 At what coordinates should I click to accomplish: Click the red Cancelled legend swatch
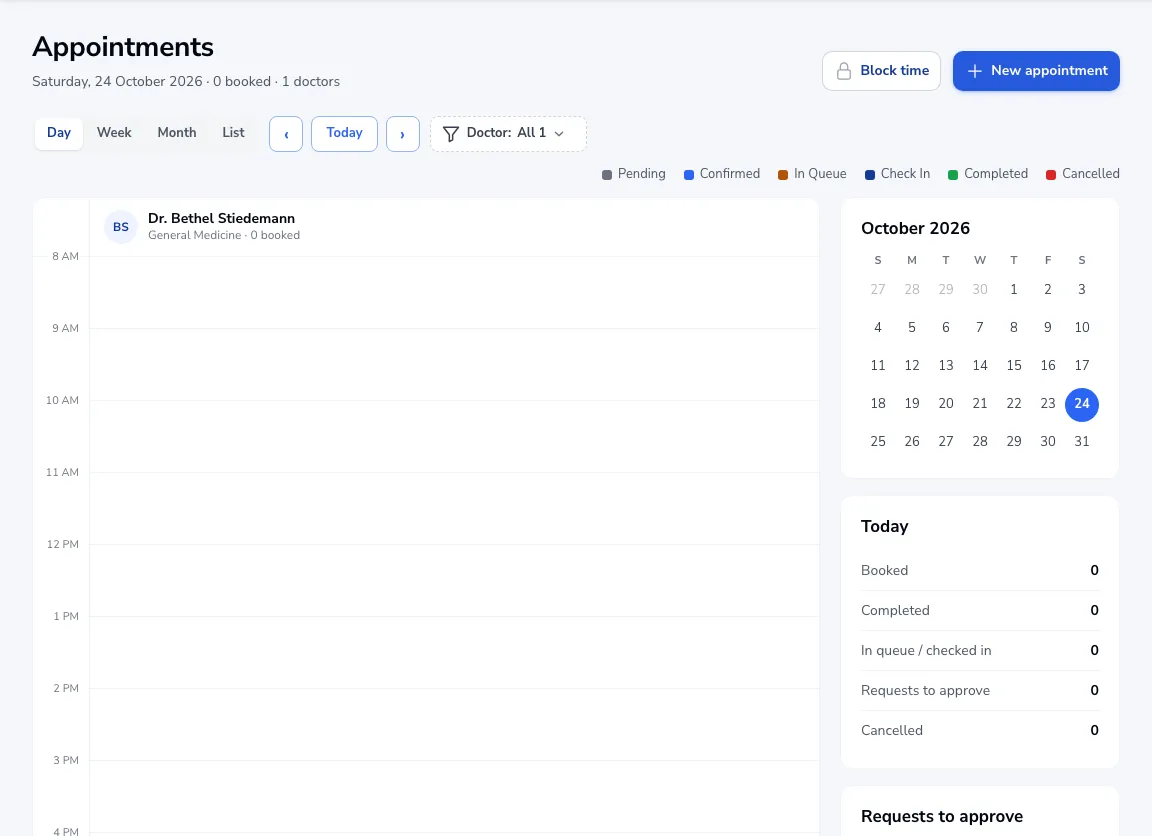tap(1051, 175)
